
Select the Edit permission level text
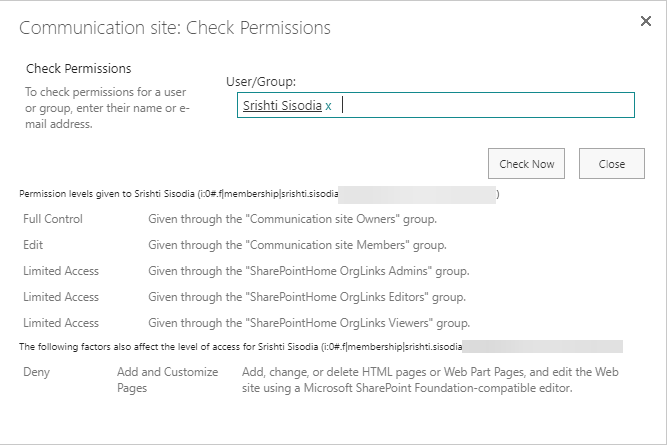coord(33,244)
